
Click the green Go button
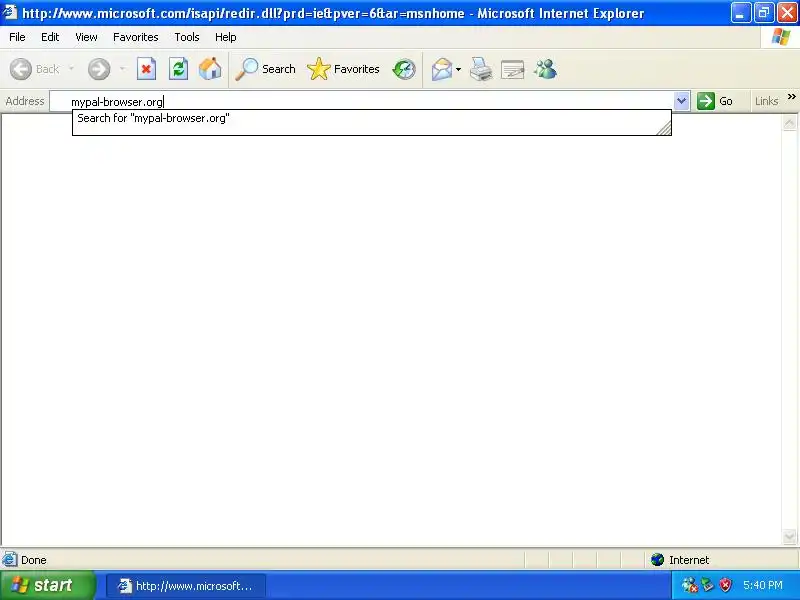pyautogui.click(x=715, y=101)
